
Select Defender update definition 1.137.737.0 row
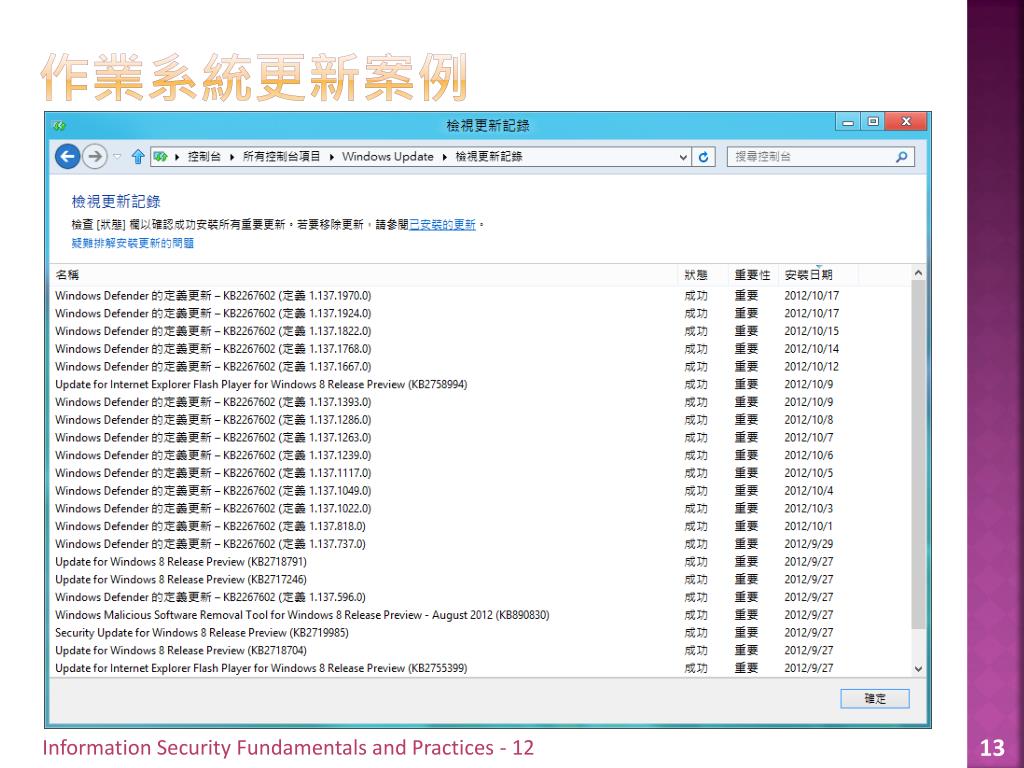pos(481,543)
